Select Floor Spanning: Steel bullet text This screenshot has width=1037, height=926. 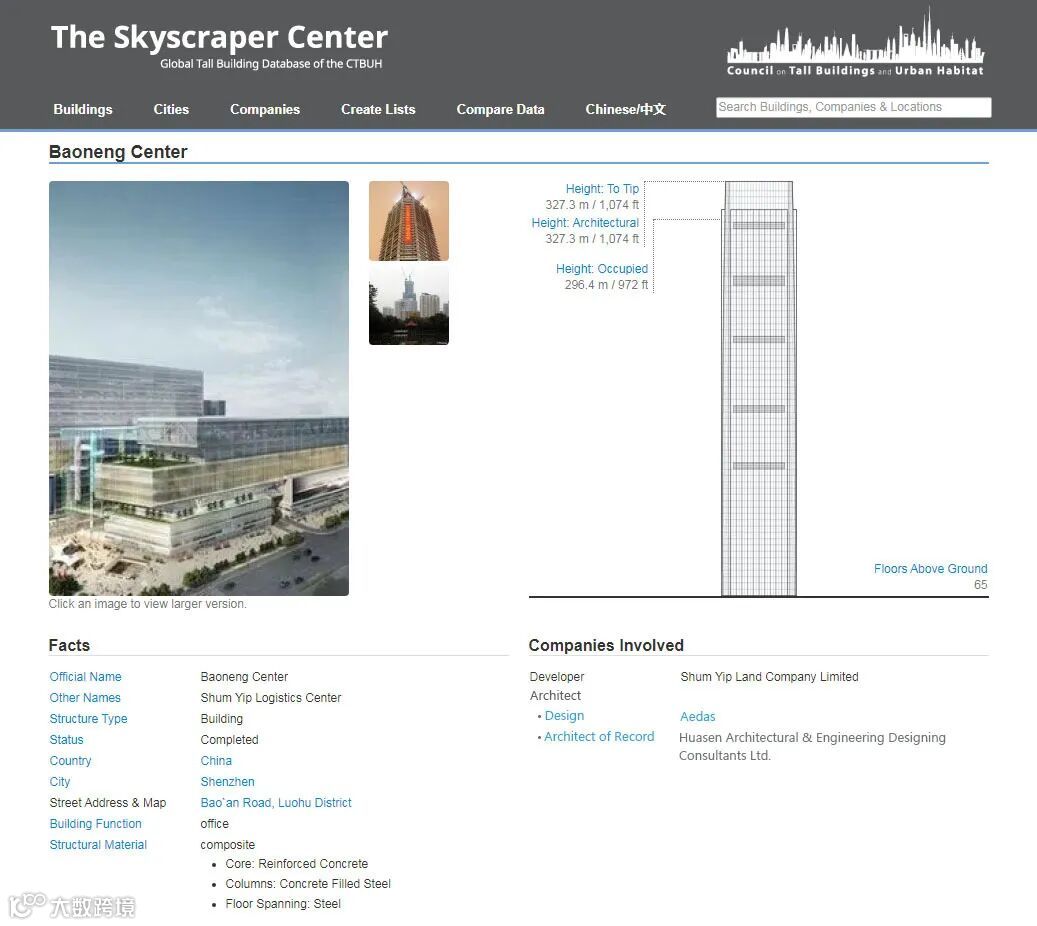pyautogui.click(x=282, y=904)
